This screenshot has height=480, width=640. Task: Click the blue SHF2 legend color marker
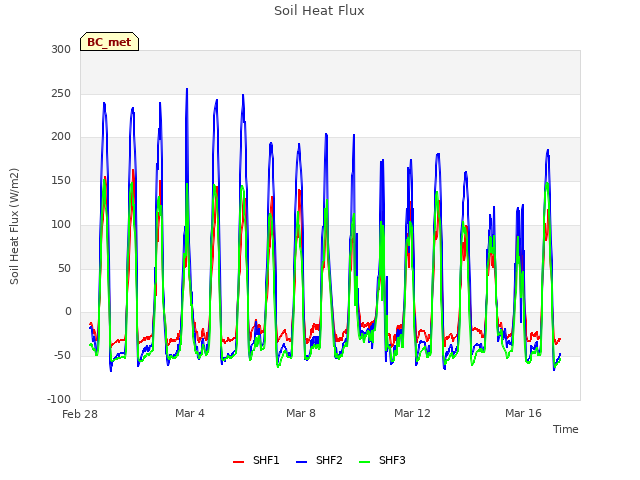pos(301,462)
